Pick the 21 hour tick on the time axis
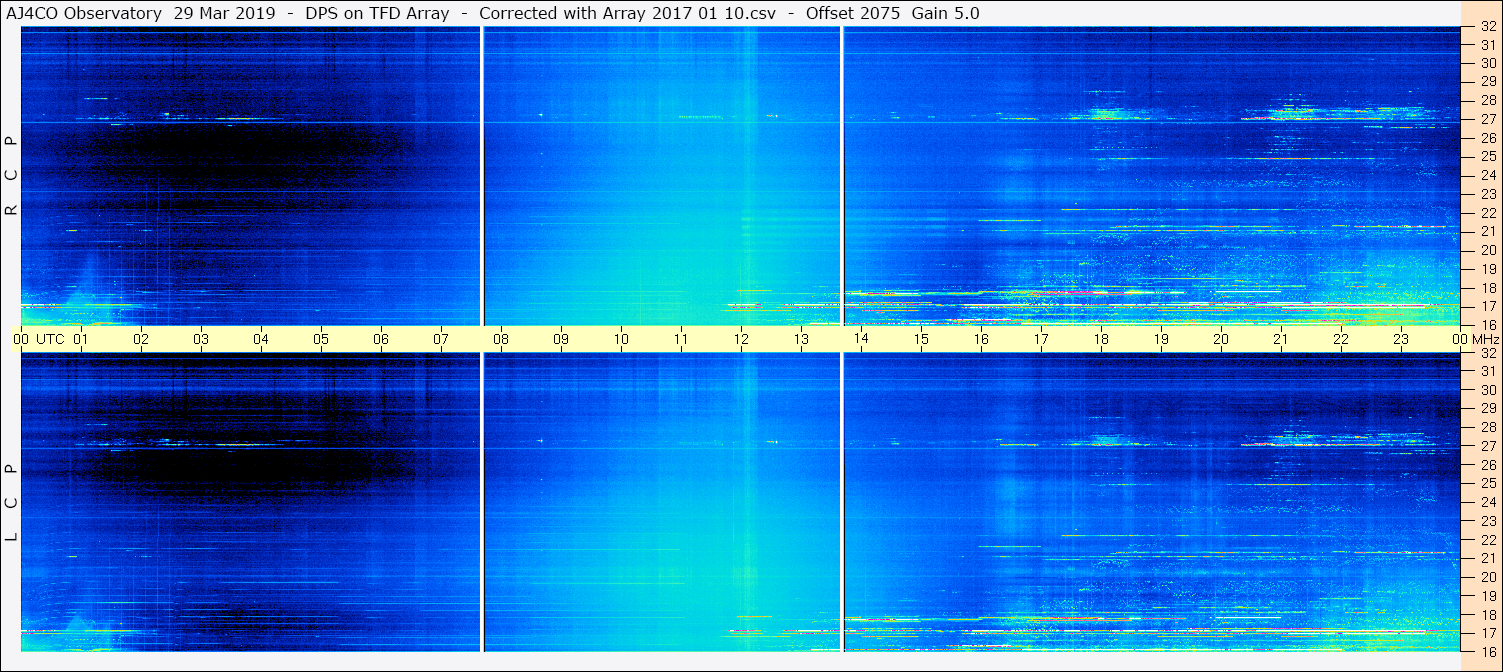 [x=1281, y=339]
